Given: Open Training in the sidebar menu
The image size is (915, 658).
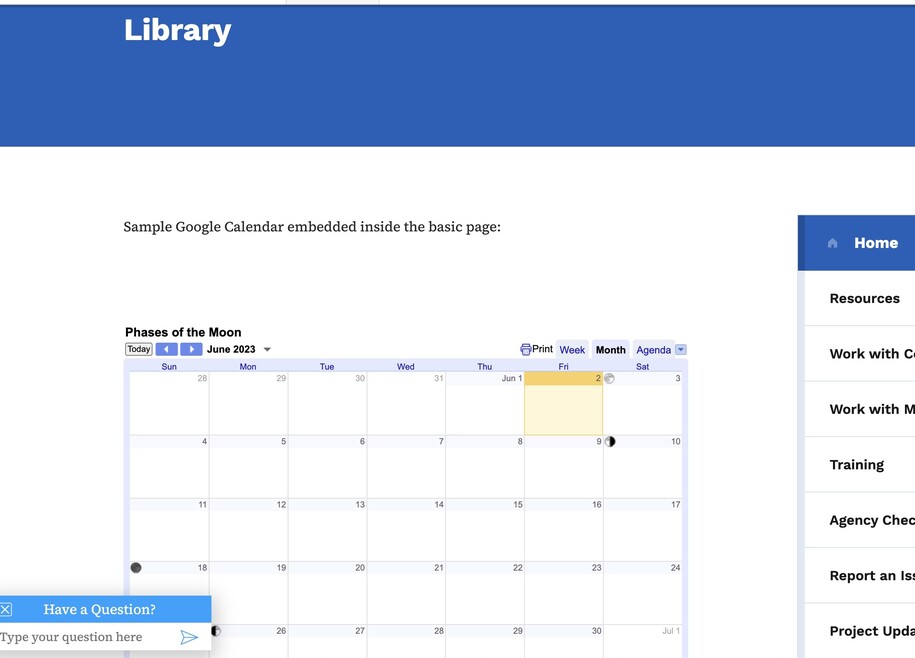Looking at the screenshot, I should pyautogui.click(x=856, y=464).
